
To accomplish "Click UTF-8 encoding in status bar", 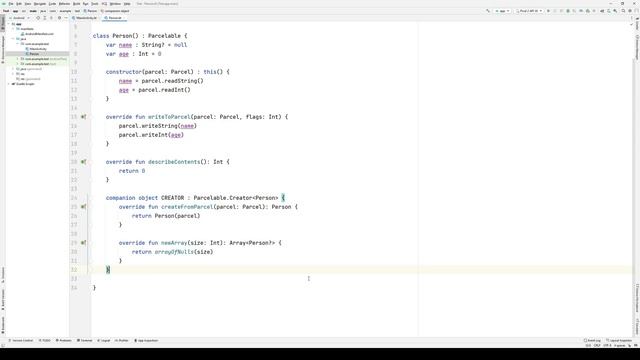I will (x=607, y=346).
